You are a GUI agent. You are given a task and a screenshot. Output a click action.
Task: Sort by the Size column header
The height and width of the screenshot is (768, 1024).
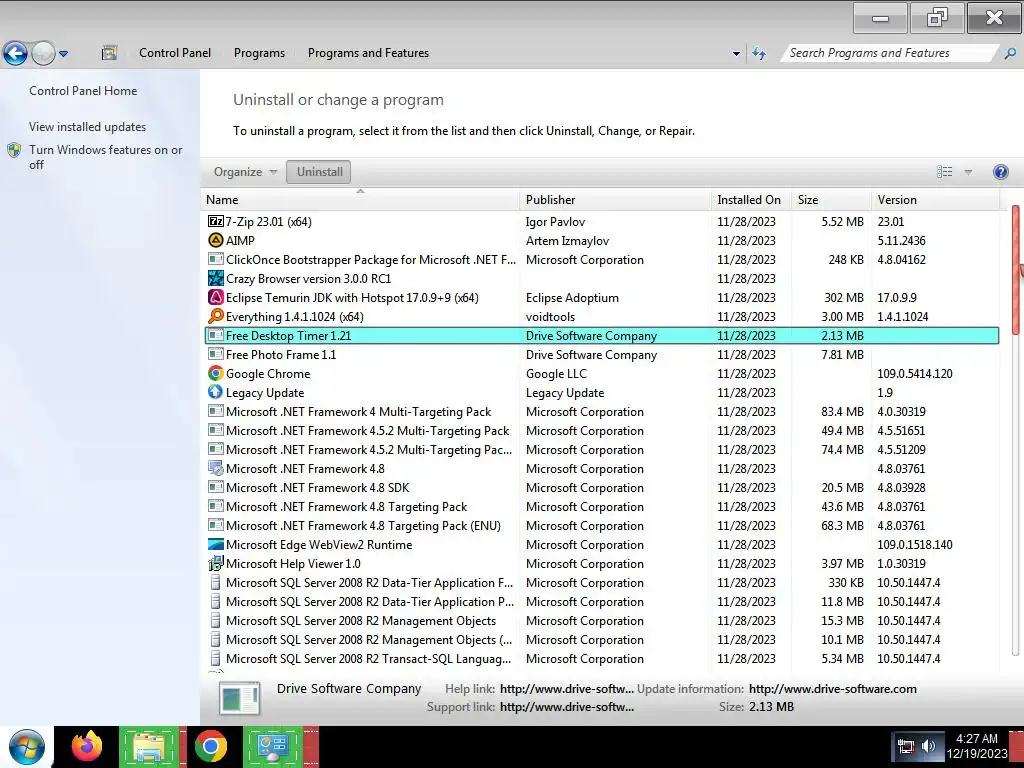[831, 200]
